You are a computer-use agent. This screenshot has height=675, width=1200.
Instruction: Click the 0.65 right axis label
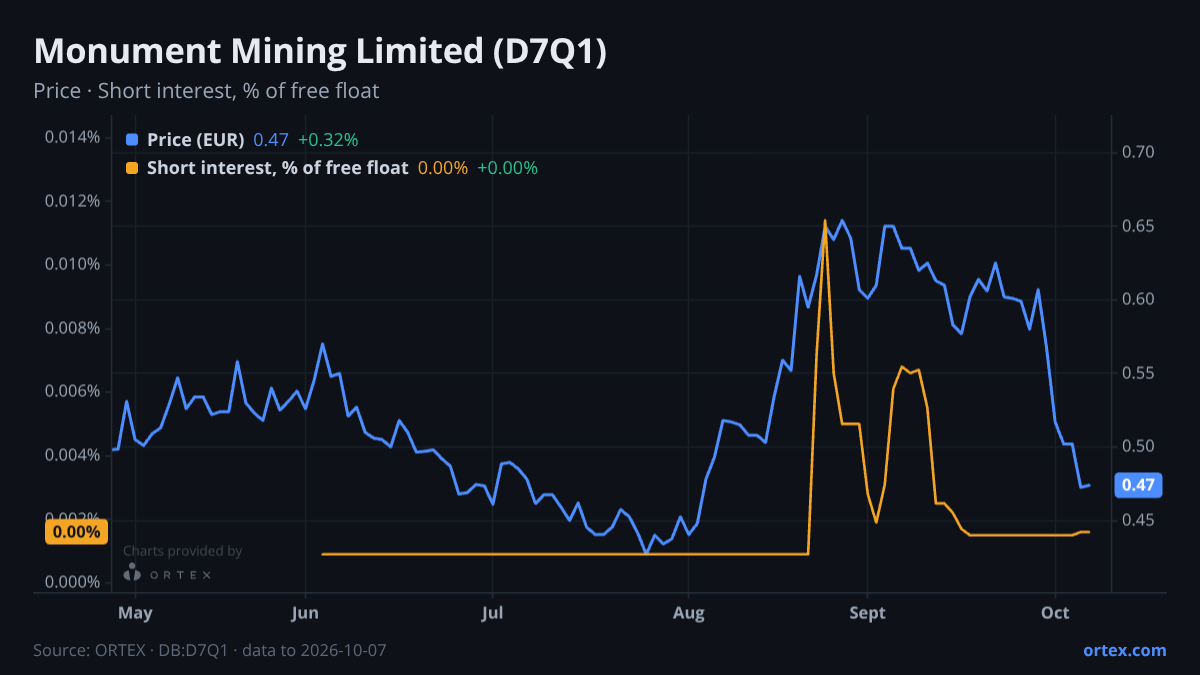[x=1139, y=226]
